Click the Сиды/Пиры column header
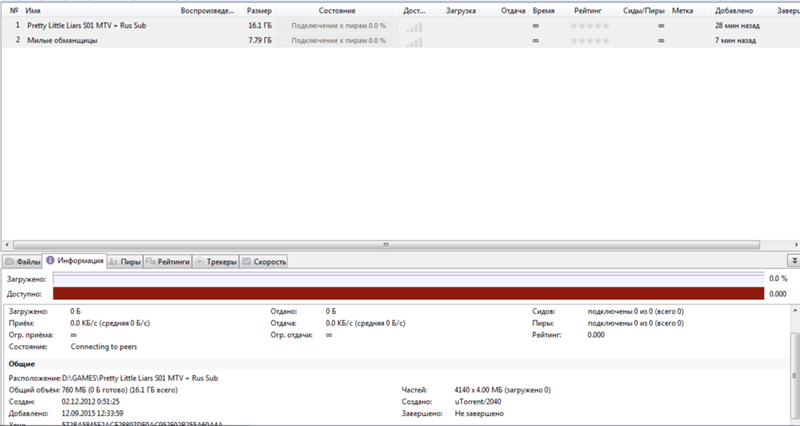The height and width of the screenshot is (426, 800). (x=643, y=10)
